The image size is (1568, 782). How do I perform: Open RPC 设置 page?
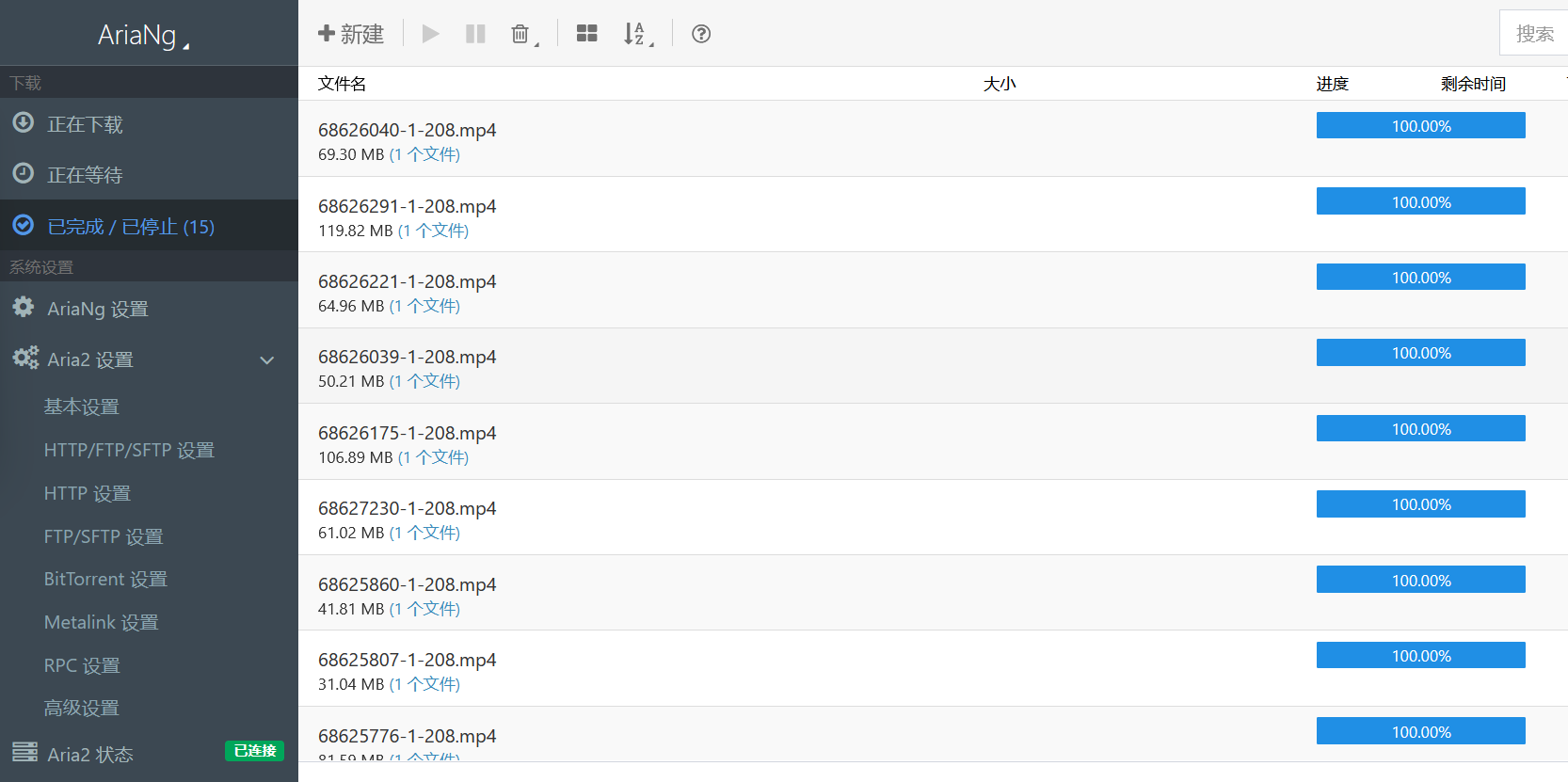pos(82,665)
